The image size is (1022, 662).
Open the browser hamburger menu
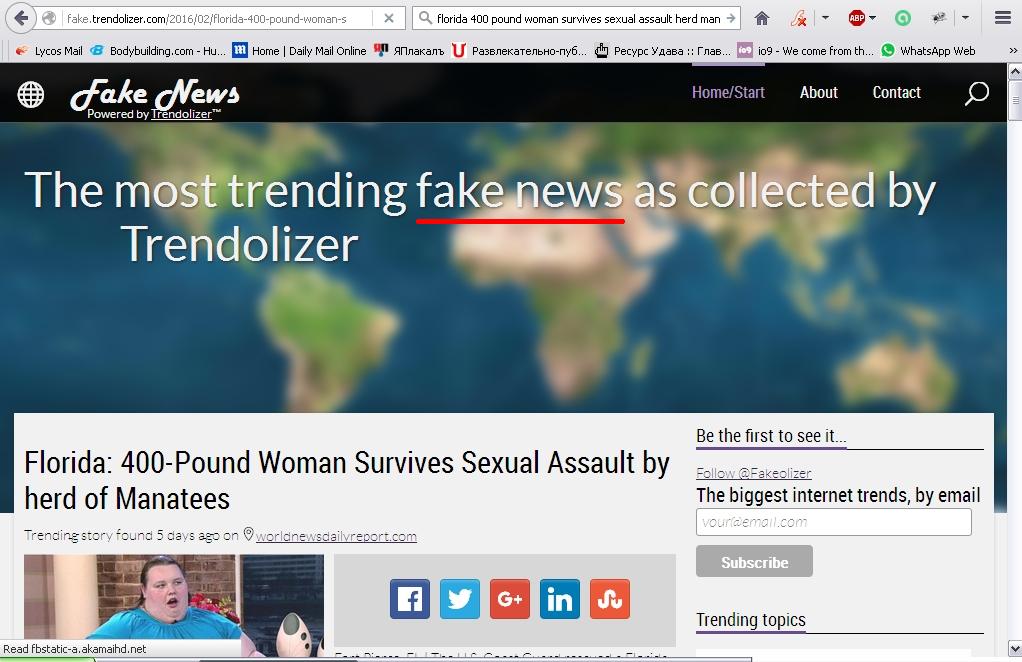[x=1002, y=18]
